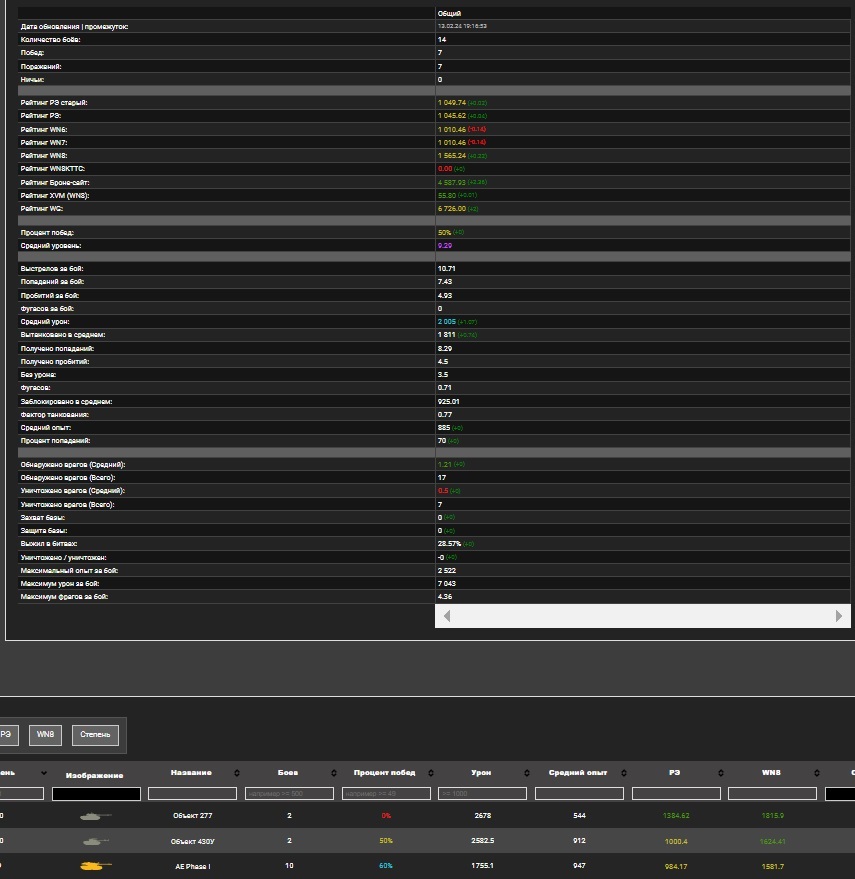Click the Урон filter input box
Viewport: 855px width, 879px height.
(480, 794)
